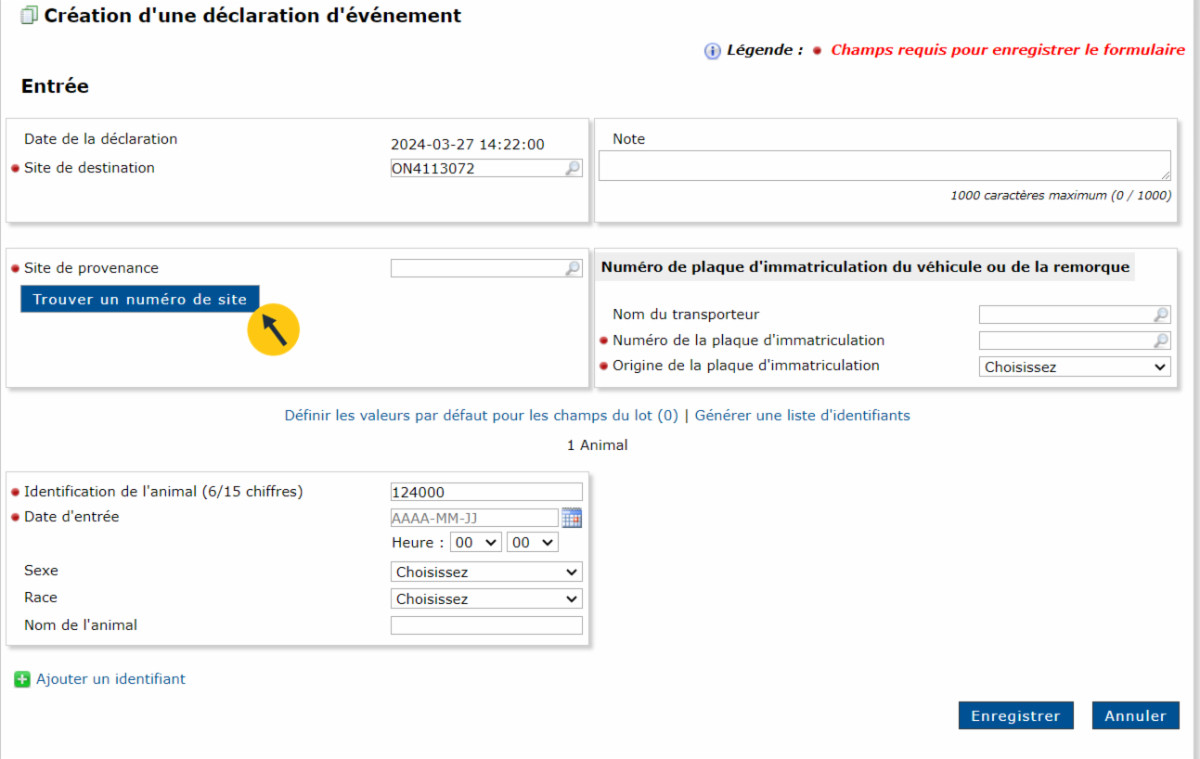Click the Enregistrer button
This screenshot has height=759, width=1200.
click(1015, 716)
